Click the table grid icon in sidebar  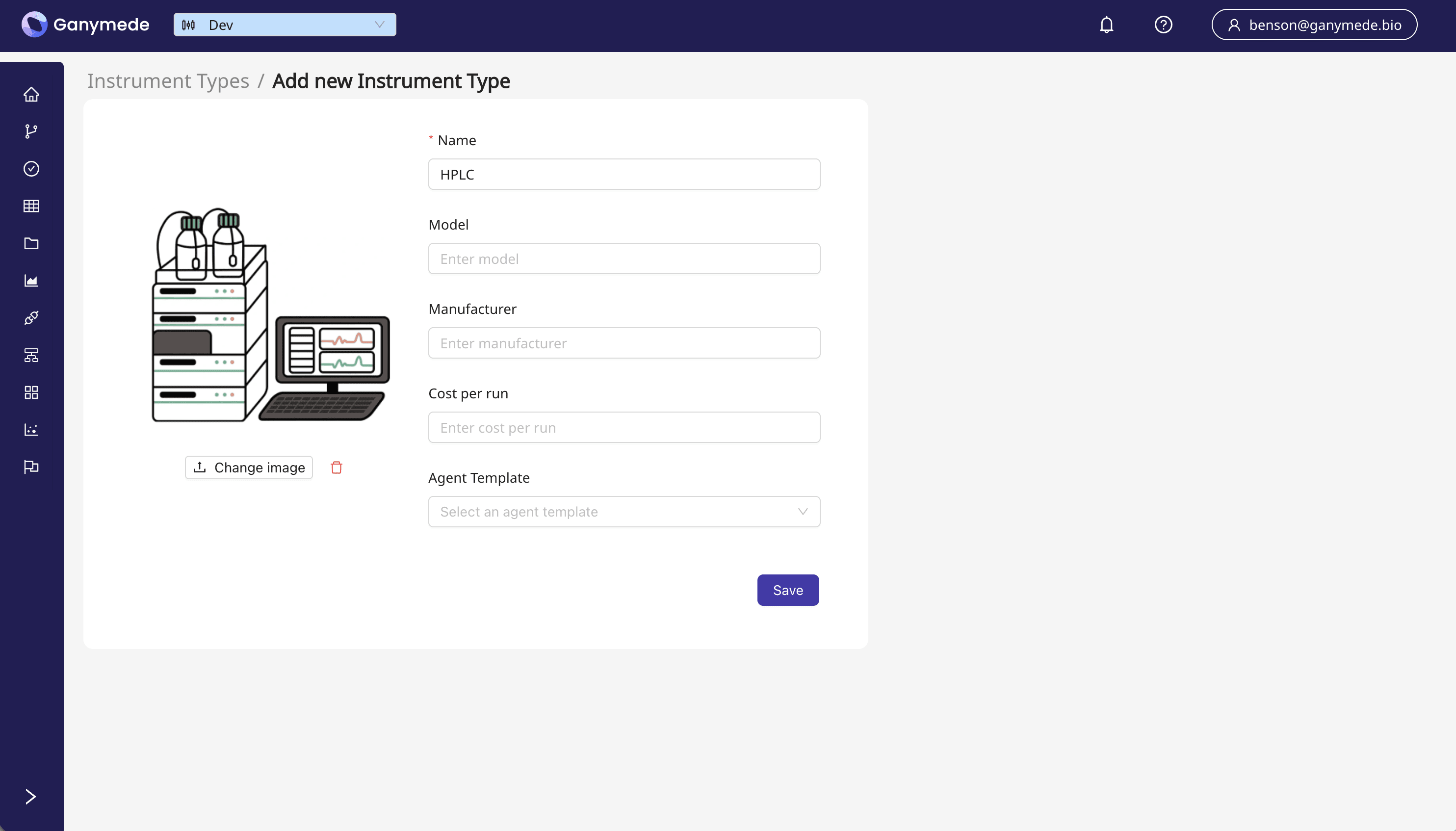[x=31, y=206]
